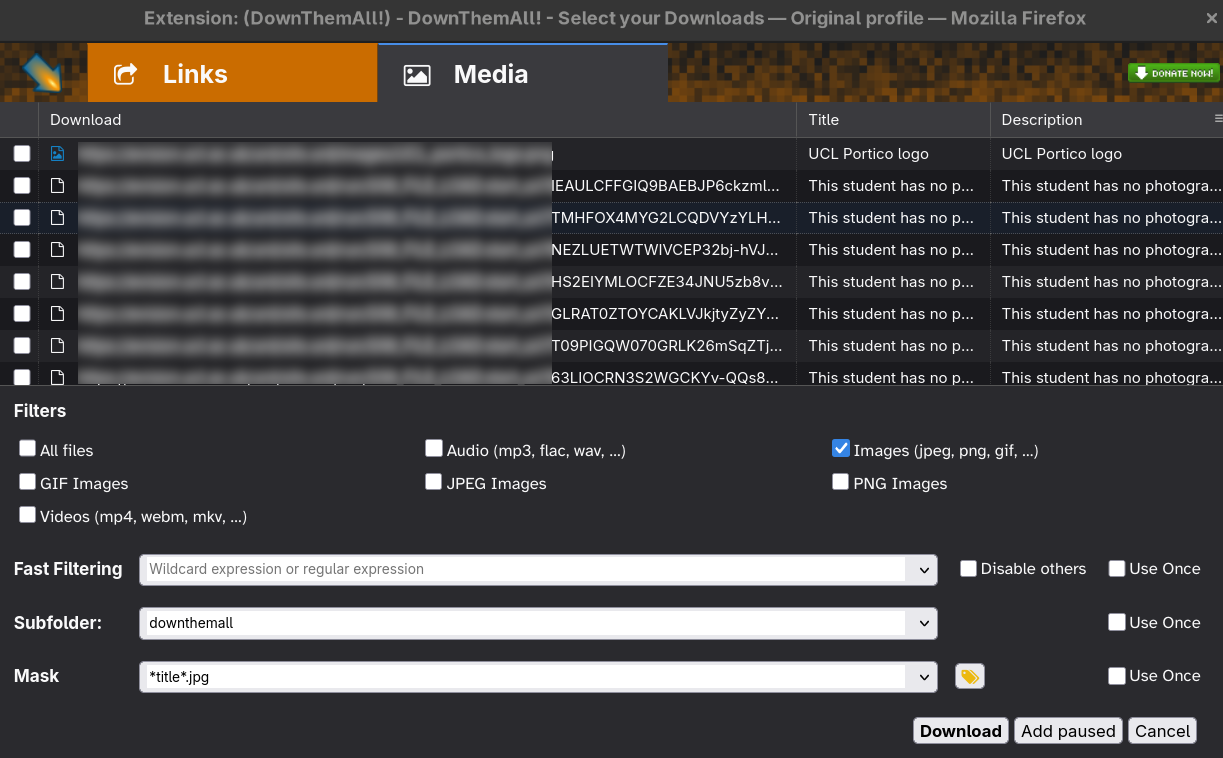Click the Donate Now badge

click(x=1172, y=73)
